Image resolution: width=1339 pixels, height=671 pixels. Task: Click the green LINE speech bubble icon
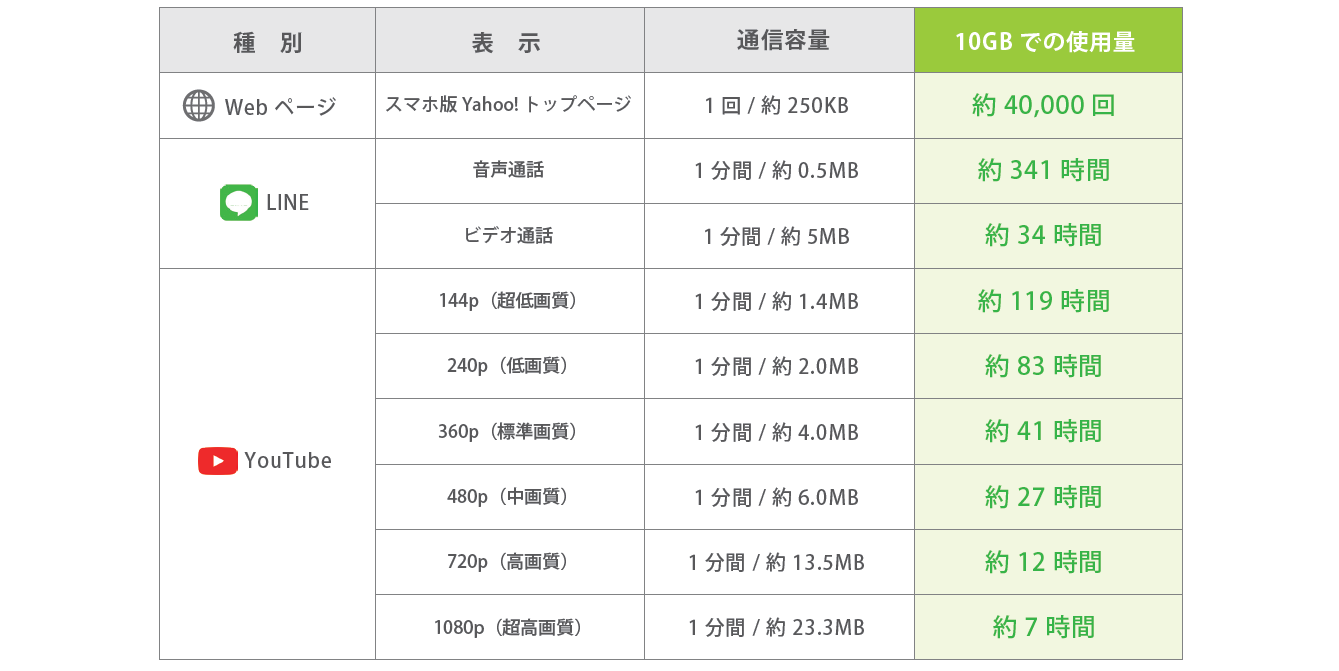(239, 203)
